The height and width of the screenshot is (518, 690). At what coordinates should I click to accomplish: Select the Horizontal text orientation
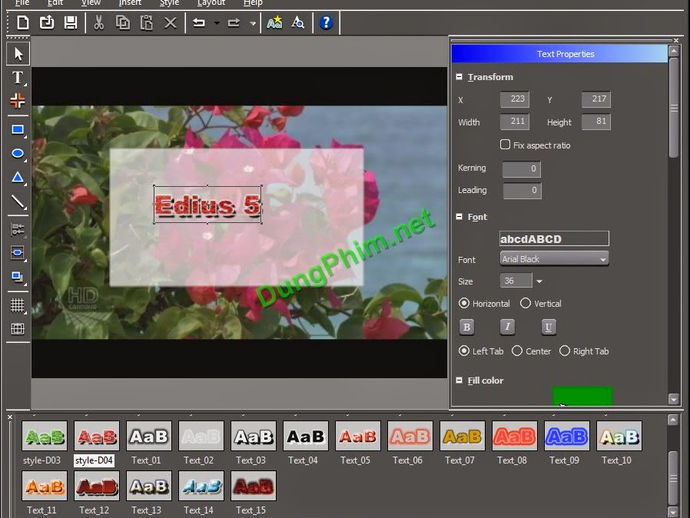[463, 303]
